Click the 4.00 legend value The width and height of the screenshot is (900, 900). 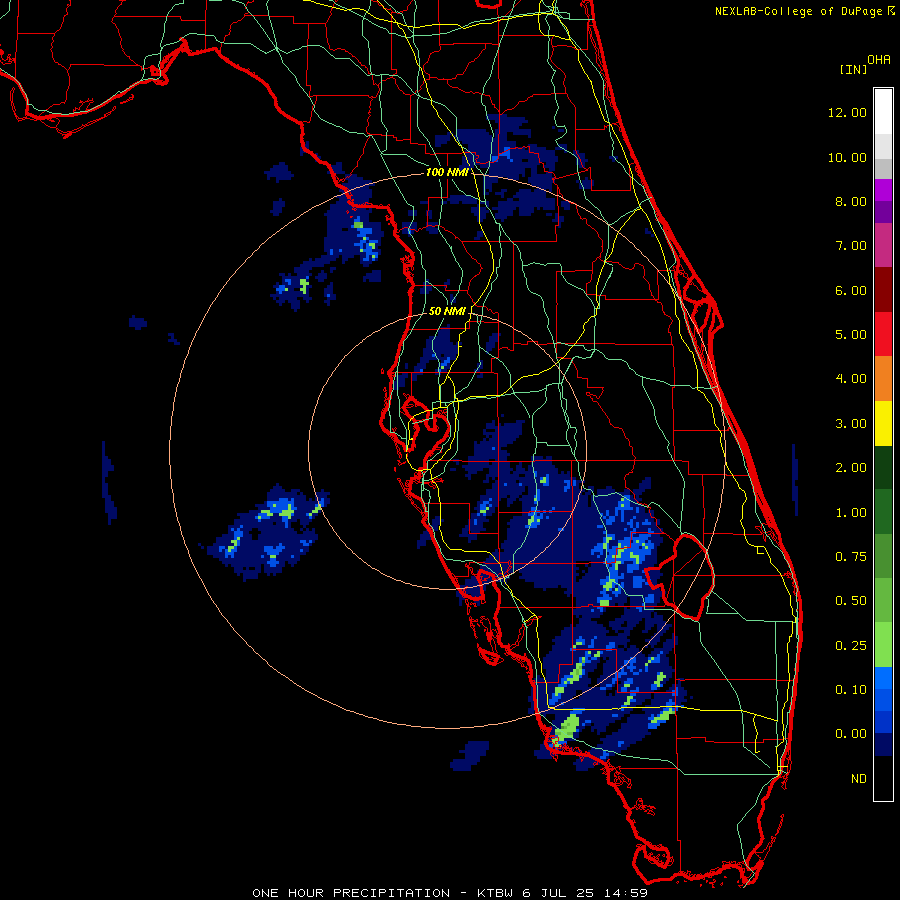(x=851, y=379)
